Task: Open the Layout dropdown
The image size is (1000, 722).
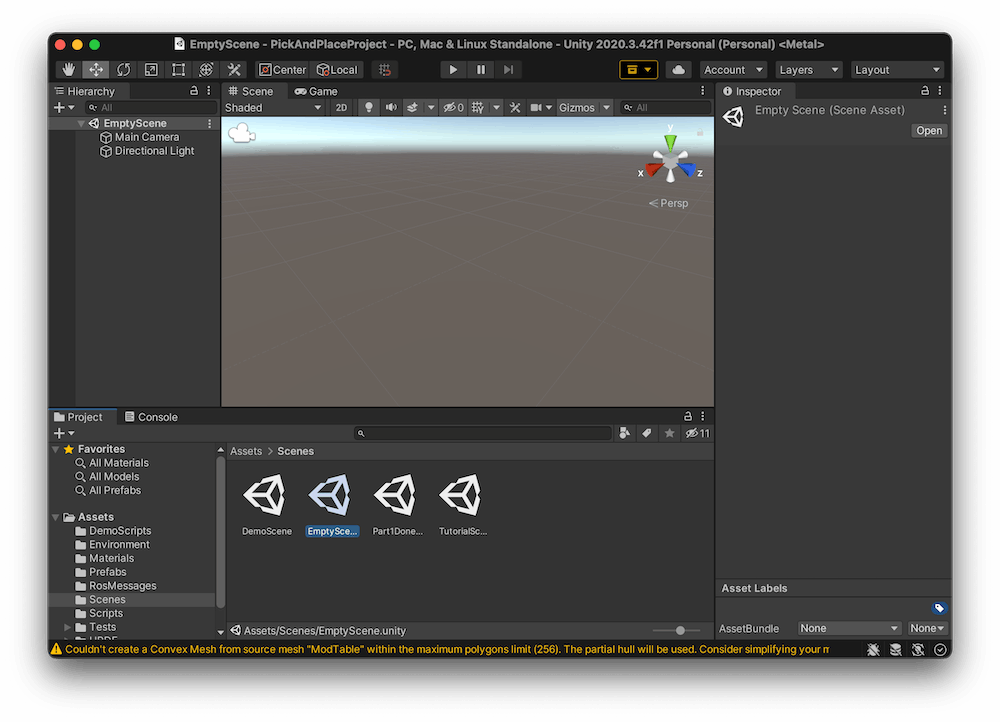Action: point(897,70)
